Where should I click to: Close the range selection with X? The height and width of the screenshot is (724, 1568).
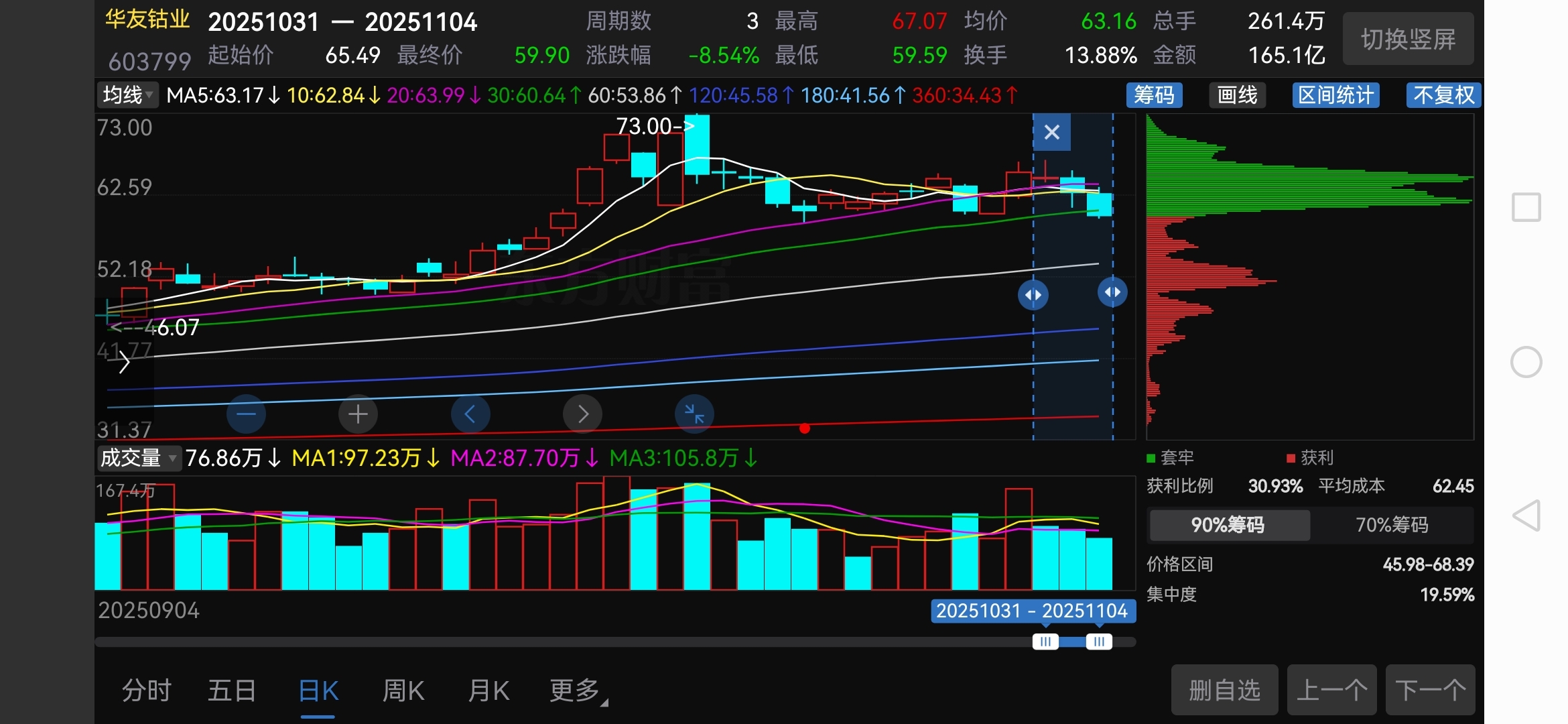tap(1051, 132)
